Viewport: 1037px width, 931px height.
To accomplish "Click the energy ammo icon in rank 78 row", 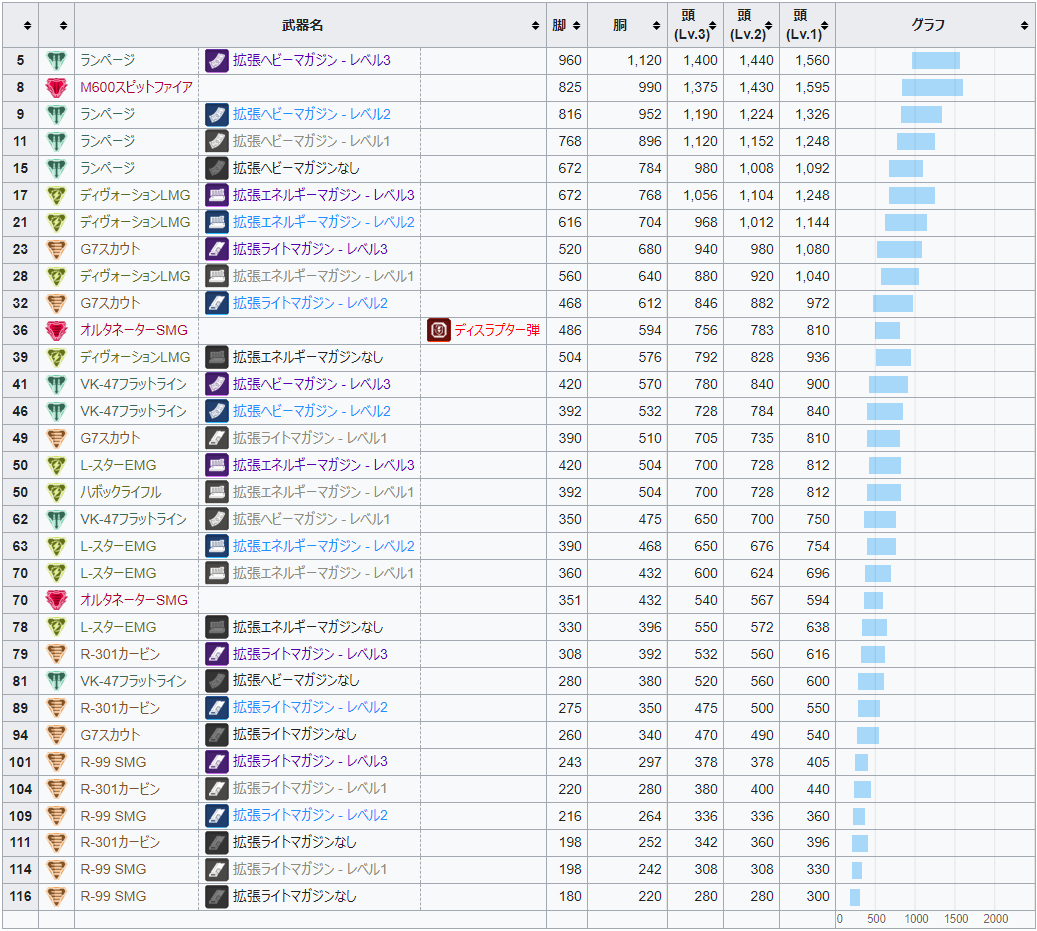I will (x=56, y=627).
